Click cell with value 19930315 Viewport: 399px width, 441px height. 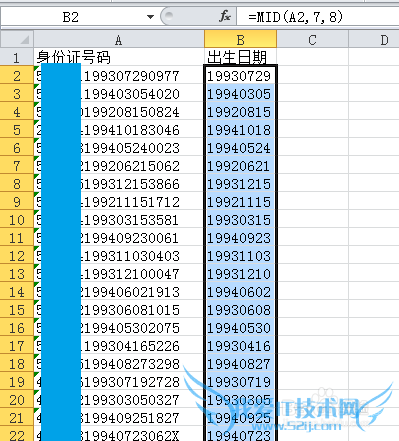pos(240,219)
